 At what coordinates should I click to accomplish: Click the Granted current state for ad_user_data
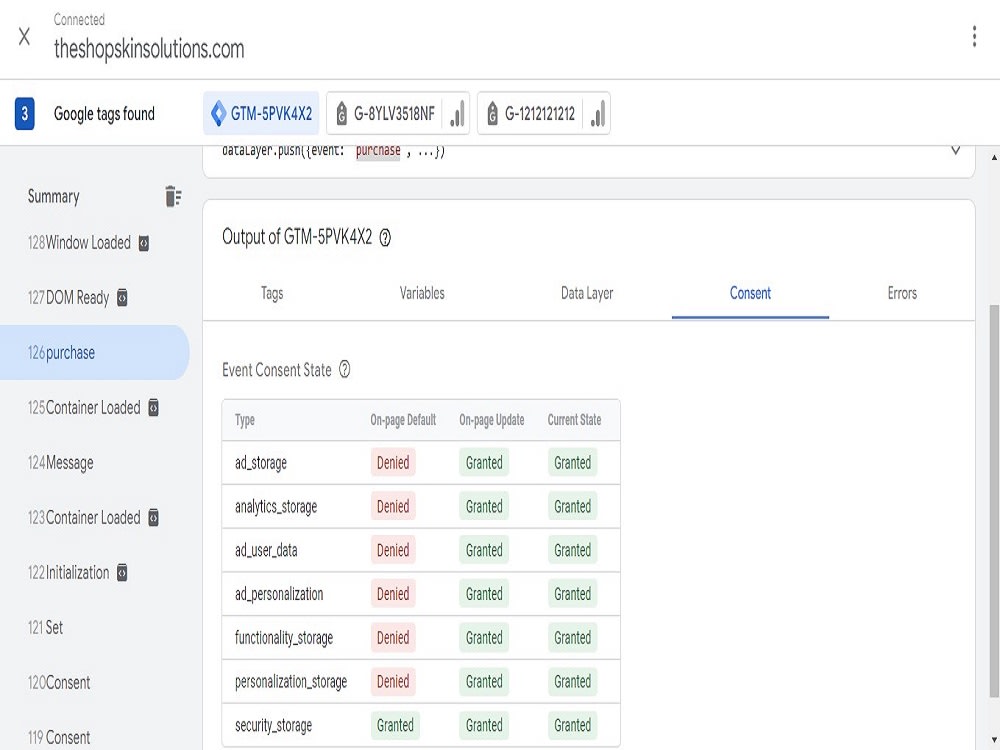click(572, 550)
